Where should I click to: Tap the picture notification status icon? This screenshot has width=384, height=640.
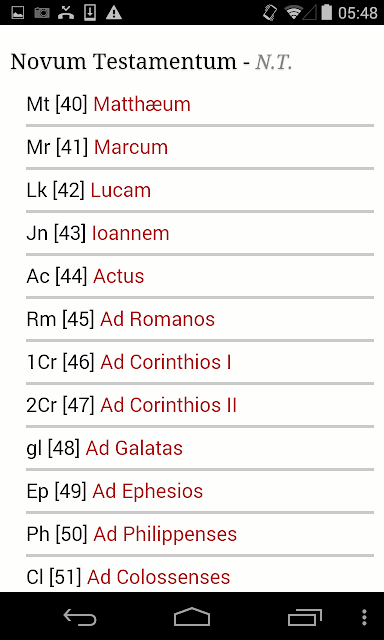[18, 13]
